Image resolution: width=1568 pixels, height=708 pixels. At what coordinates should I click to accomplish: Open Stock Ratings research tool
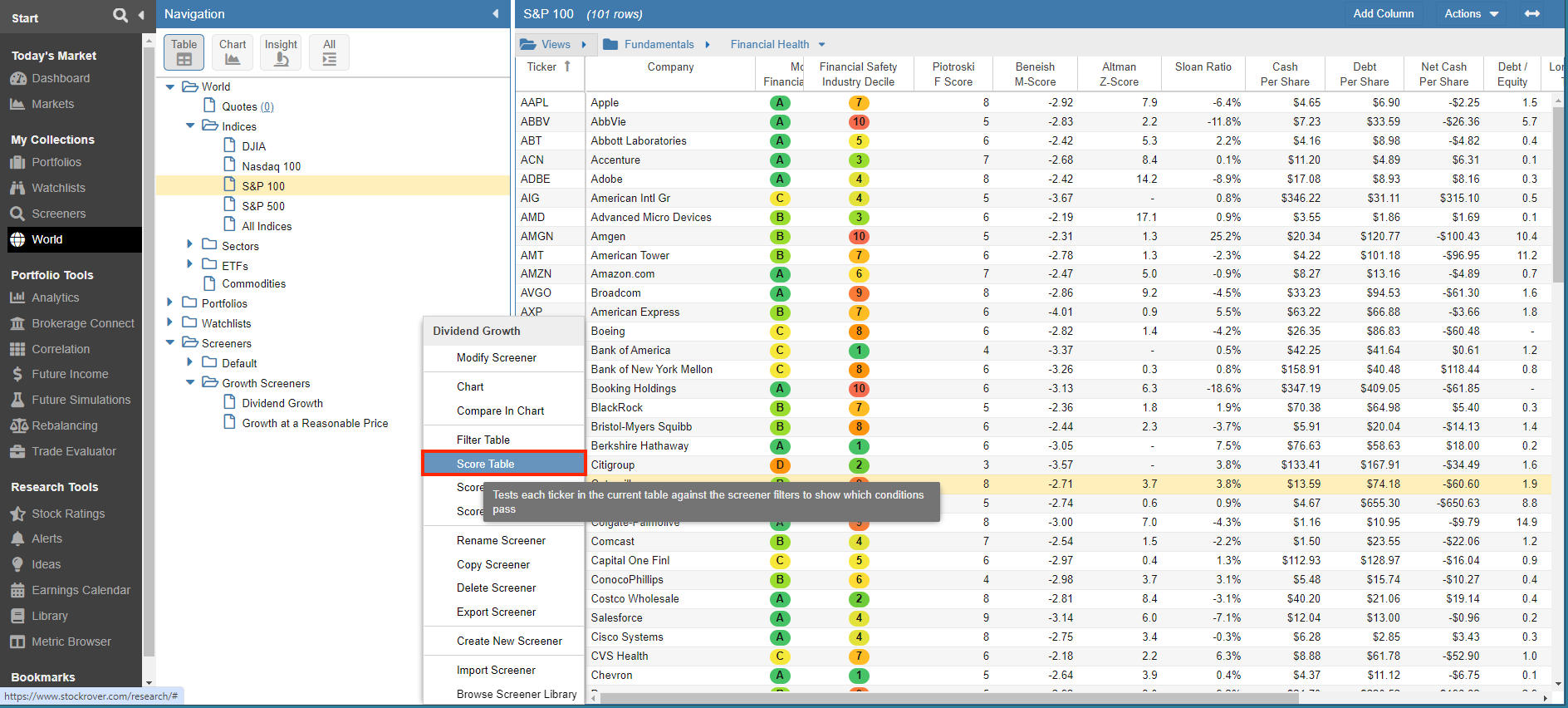tap(67, 514)
